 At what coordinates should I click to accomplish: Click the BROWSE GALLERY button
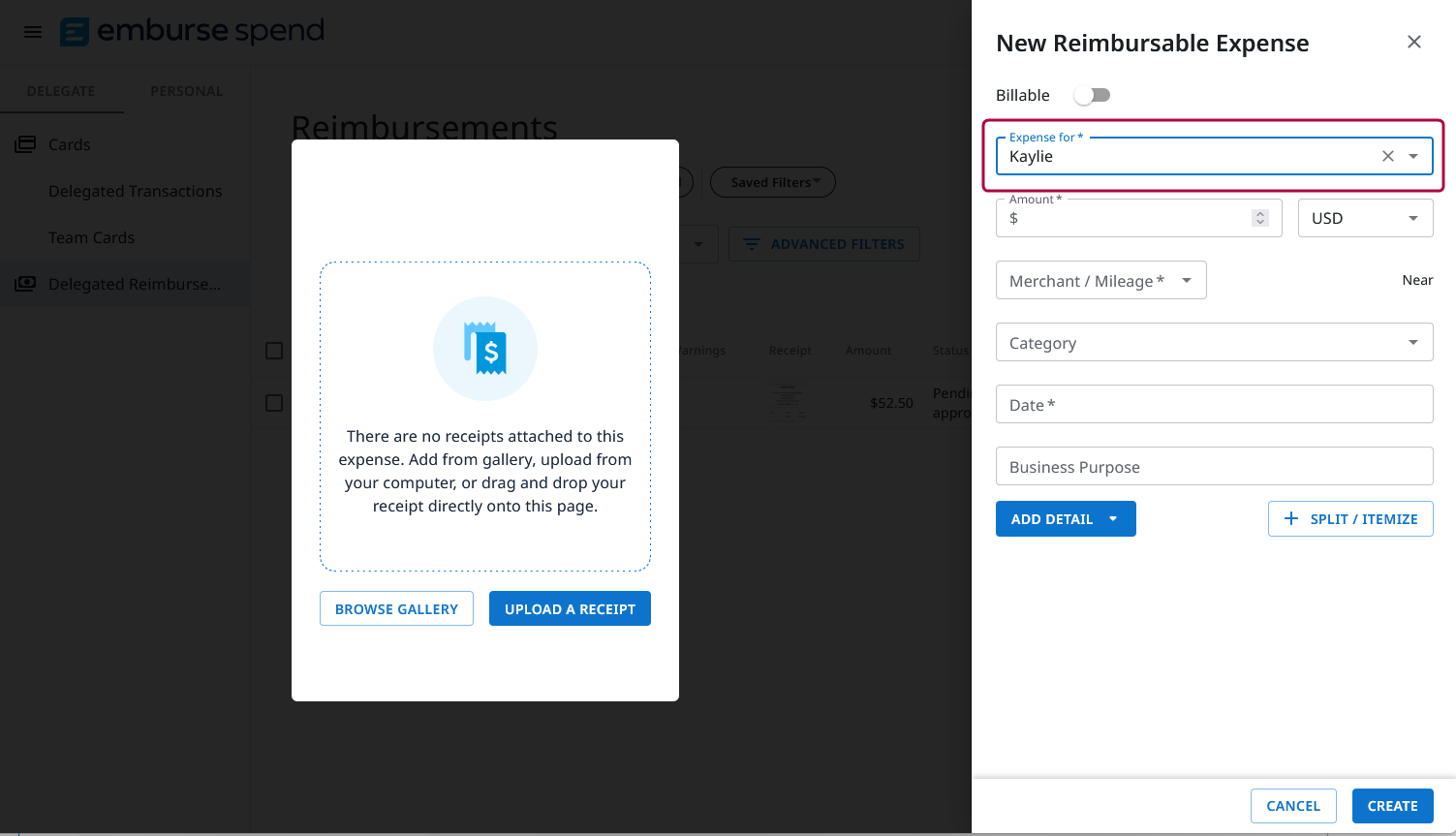(x=396, y=608)
